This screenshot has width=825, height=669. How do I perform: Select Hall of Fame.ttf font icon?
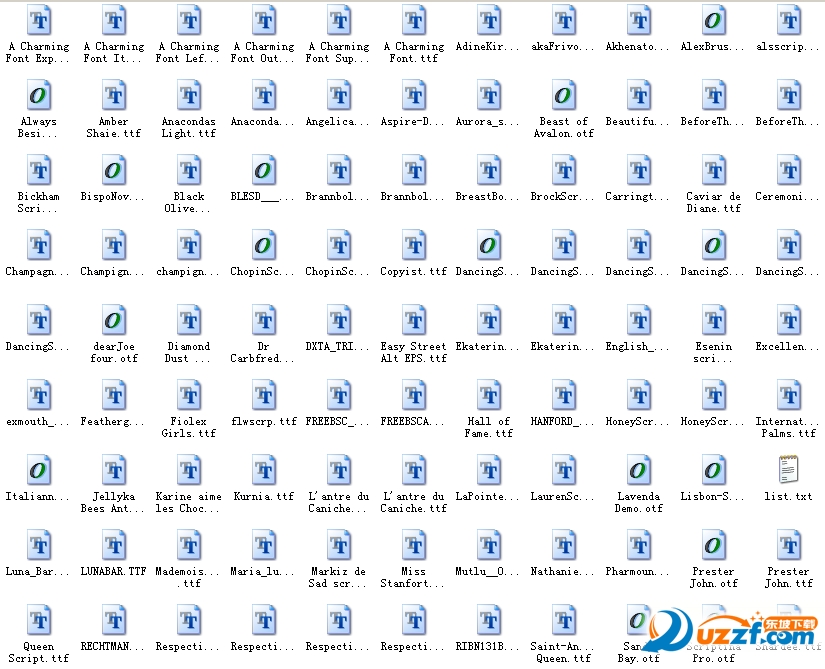pyautogui.click(x=489, y=396)
